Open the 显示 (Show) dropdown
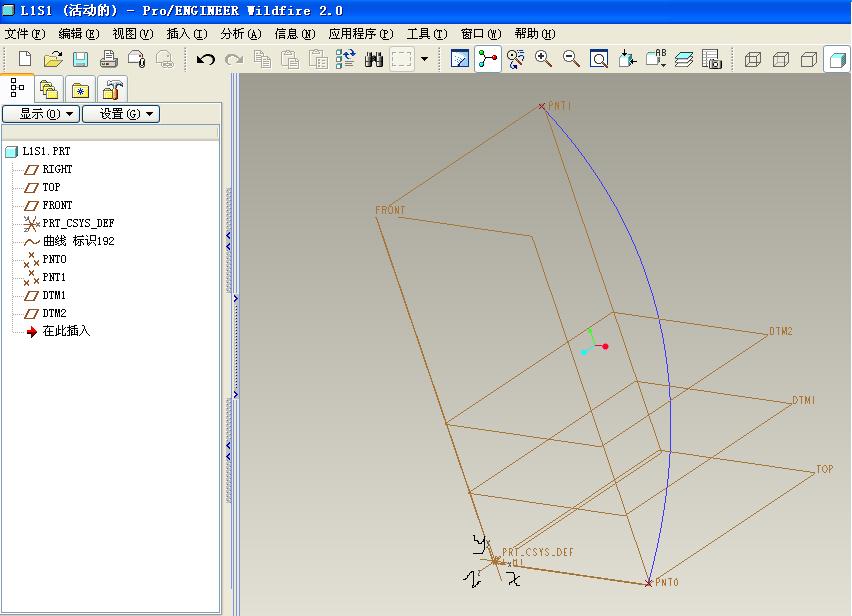Screen dimensions: 852x616 [41, 114]
